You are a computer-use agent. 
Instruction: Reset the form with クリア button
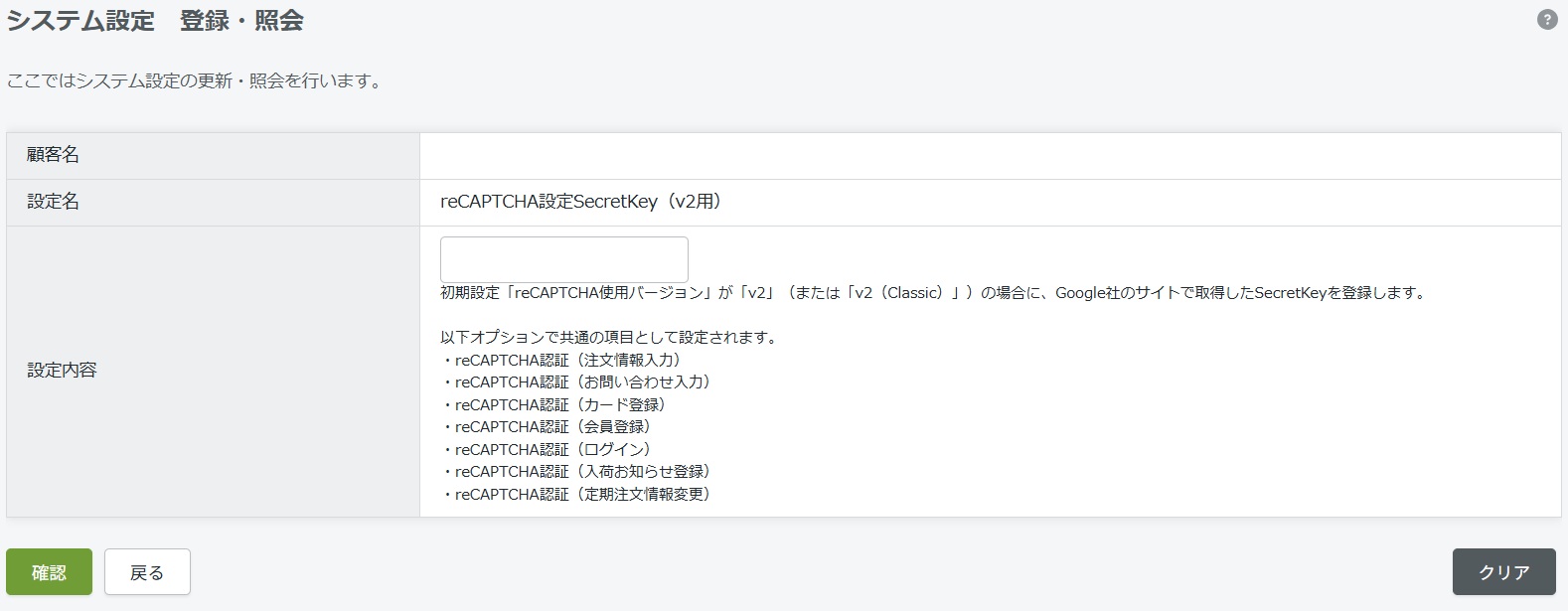[x=1503, y=572]
